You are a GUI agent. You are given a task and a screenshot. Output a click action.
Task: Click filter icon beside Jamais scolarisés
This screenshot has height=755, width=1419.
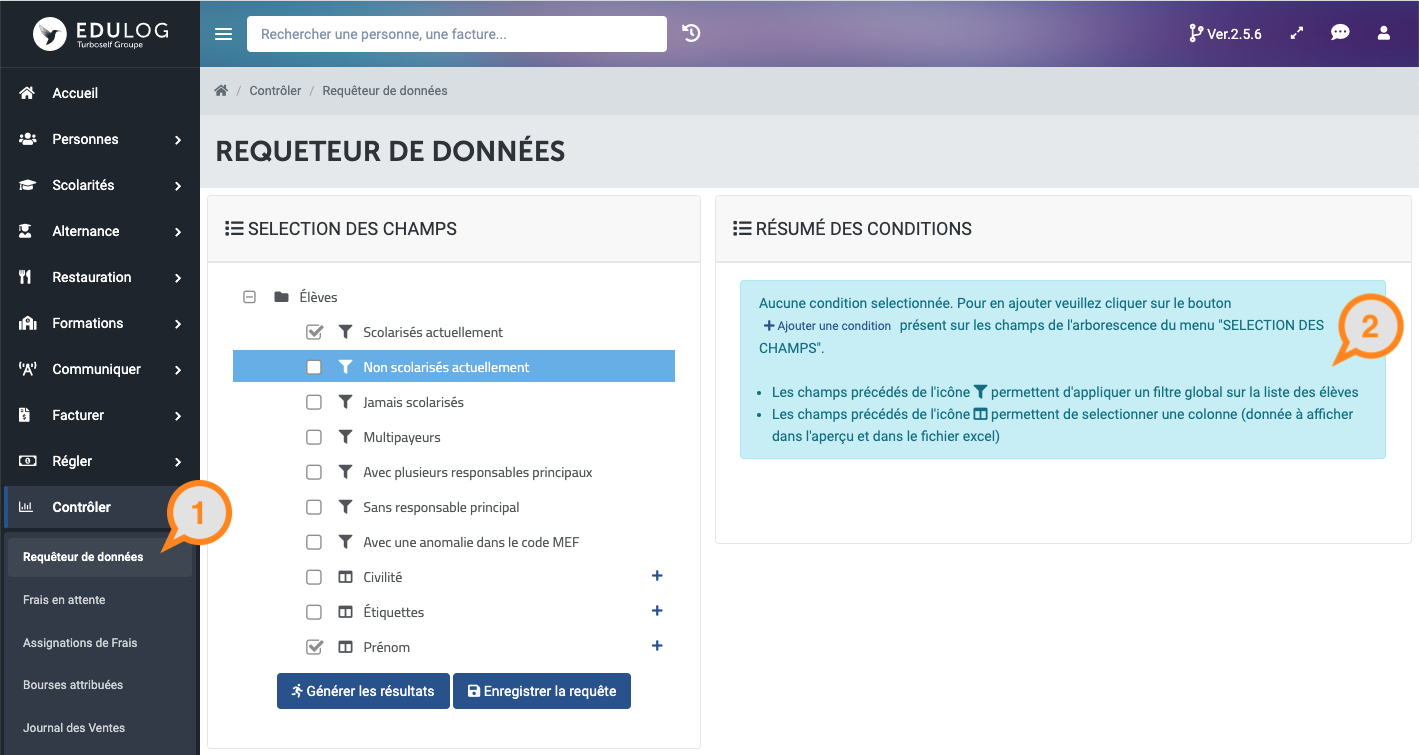coord(345,402)
